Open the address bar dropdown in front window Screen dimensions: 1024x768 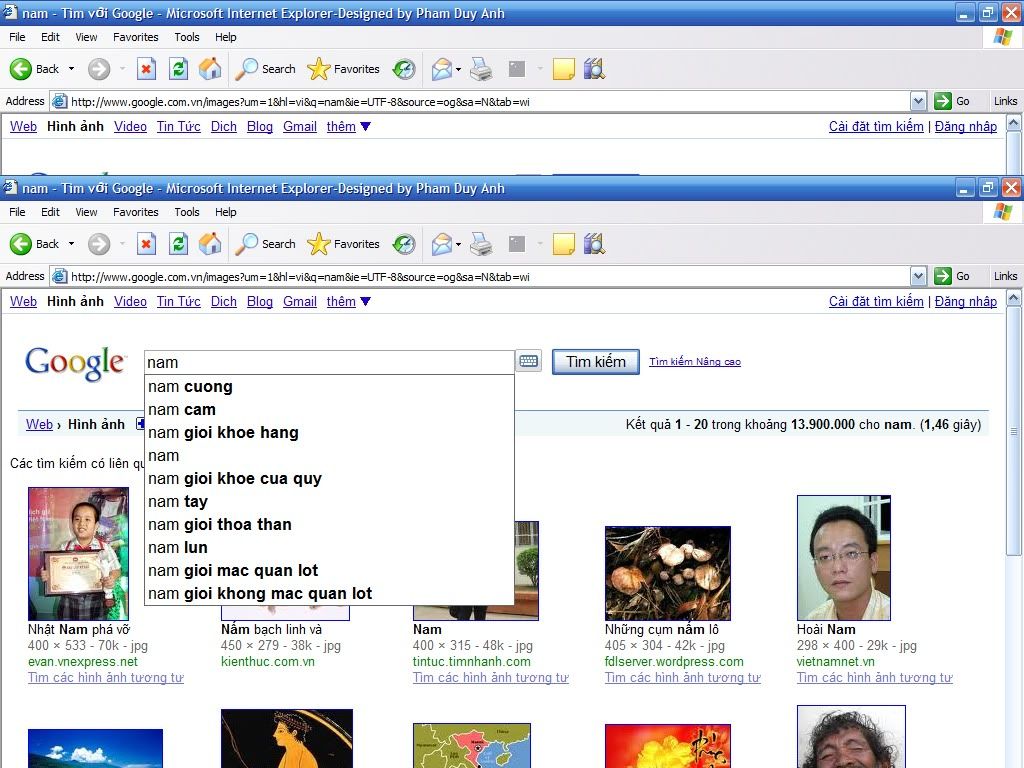pyautogui.click(x=918, y=276)
